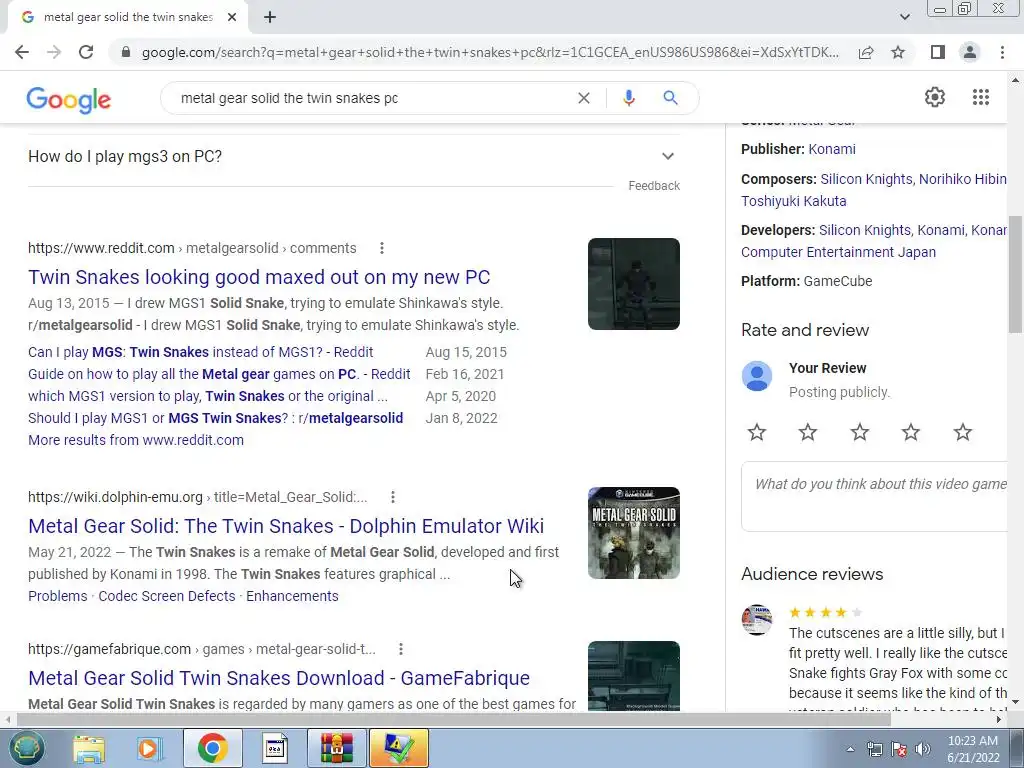Open media player from the taskbar

[150, 748]
